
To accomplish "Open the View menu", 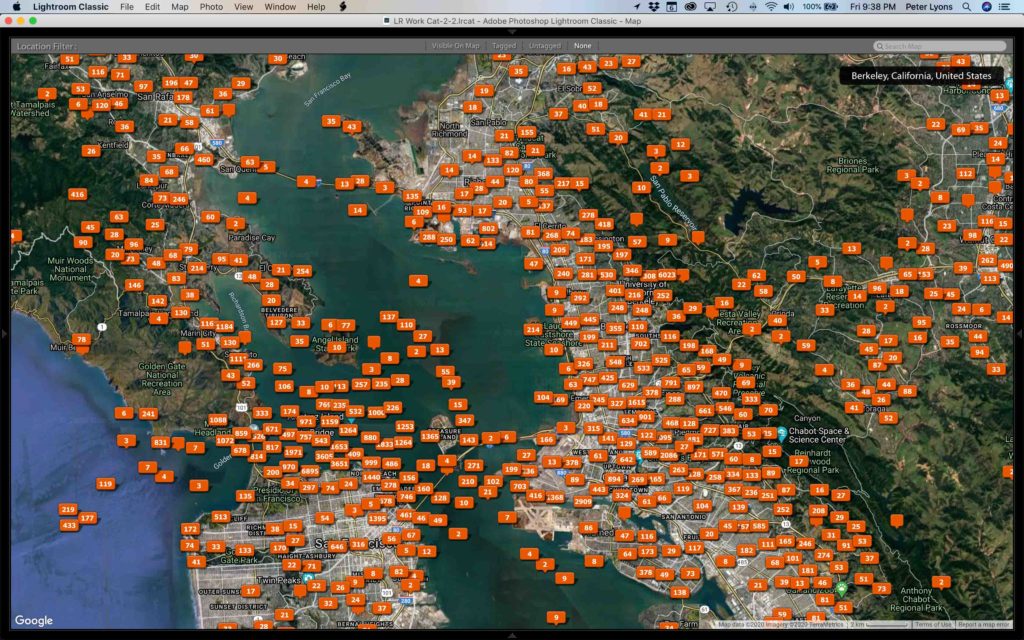I will [x=244, y=7].
